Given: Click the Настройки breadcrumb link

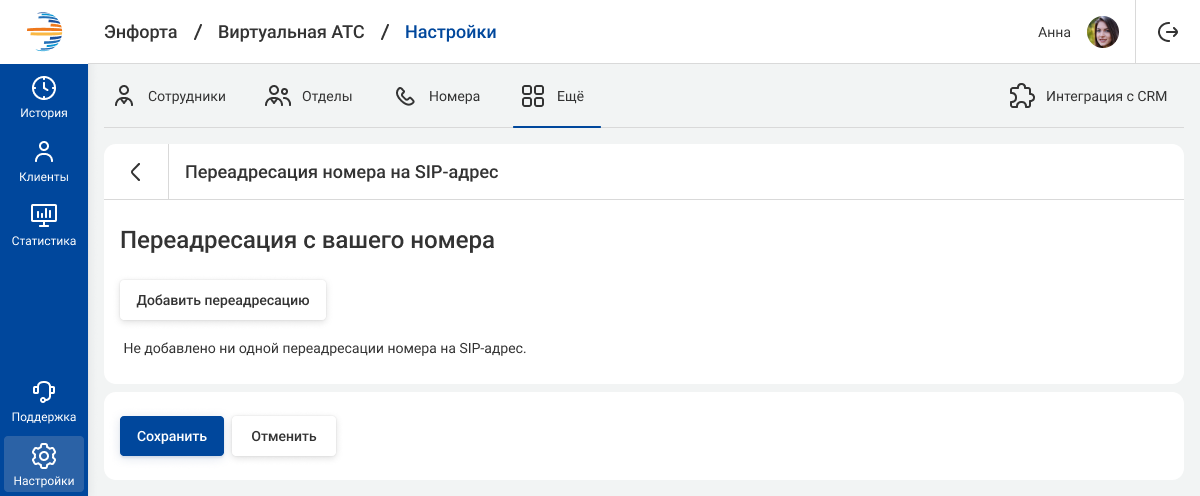Looking at the screenshot, I should pos(450,32).
